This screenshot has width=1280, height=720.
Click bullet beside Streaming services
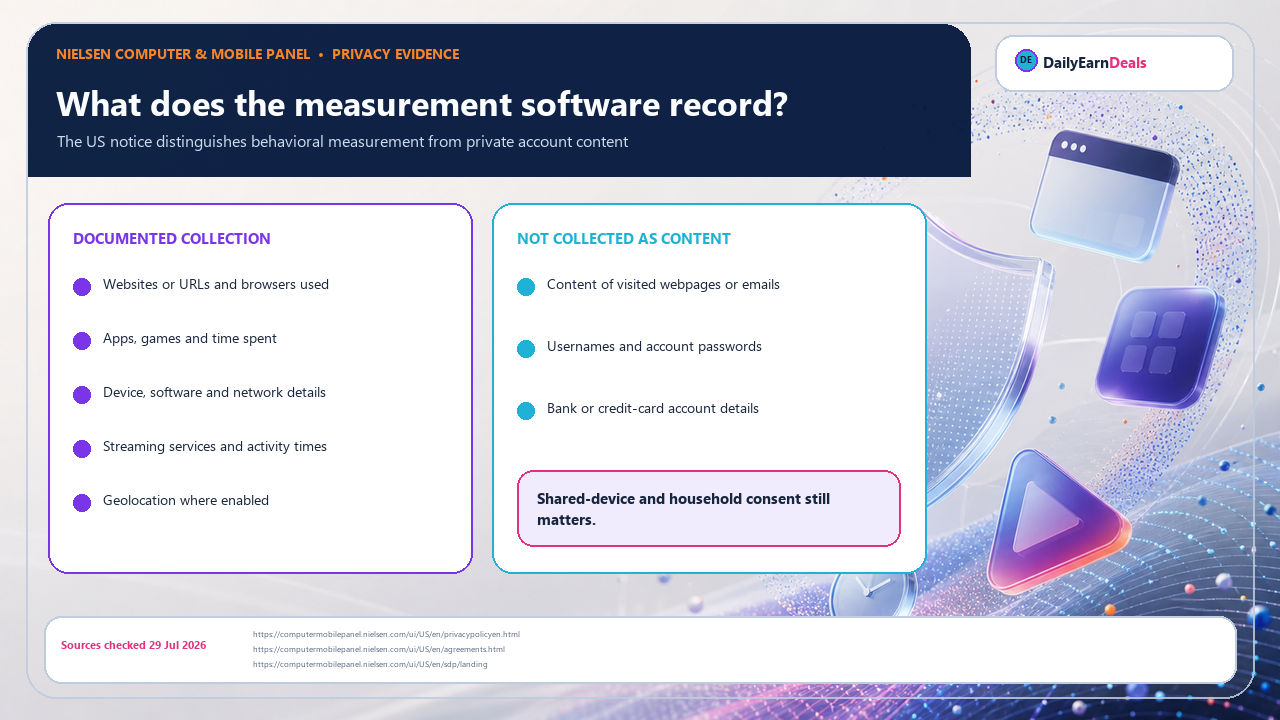(x=82, y=449)
